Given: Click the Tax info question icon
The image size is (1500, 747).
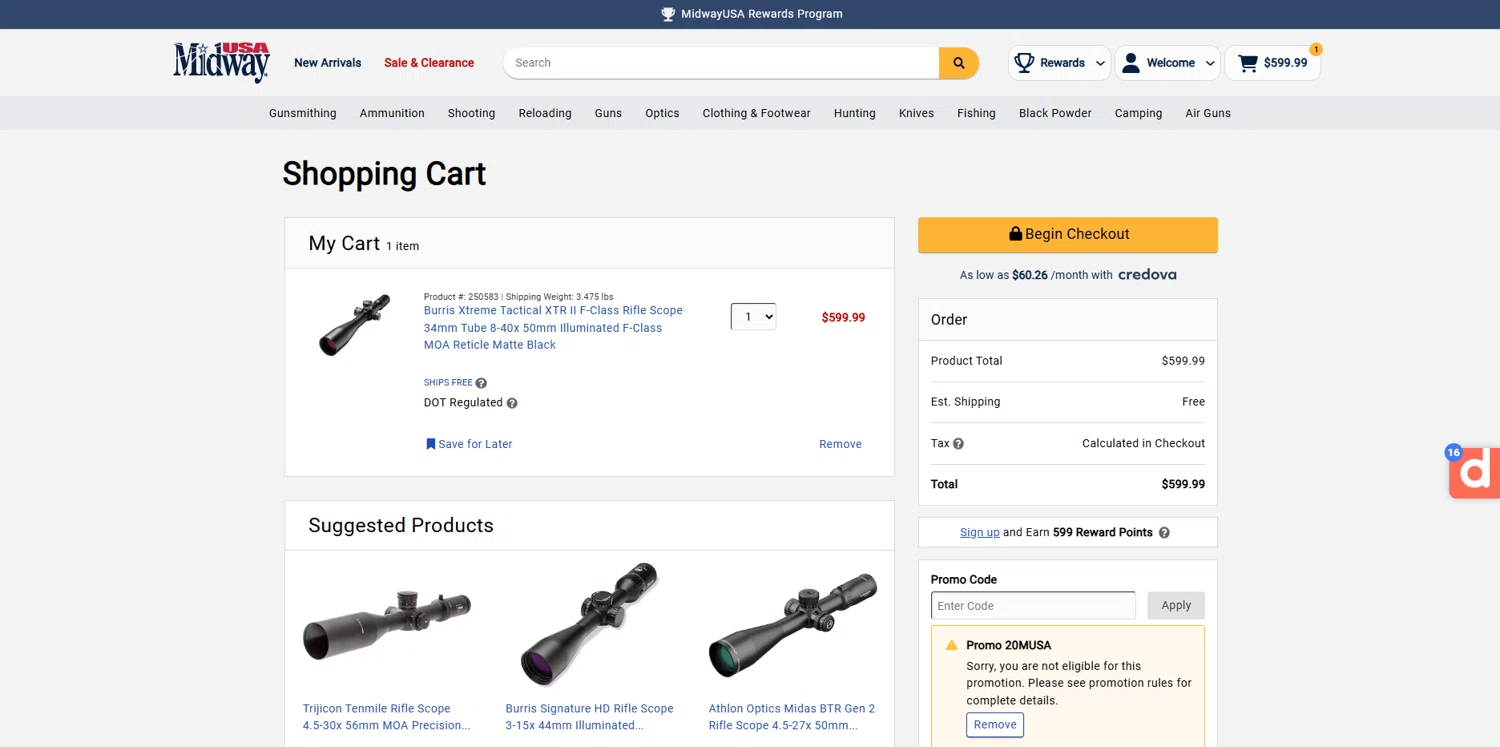Looking at the screenshot, I should pyautogui.click(x=958, y=444).
